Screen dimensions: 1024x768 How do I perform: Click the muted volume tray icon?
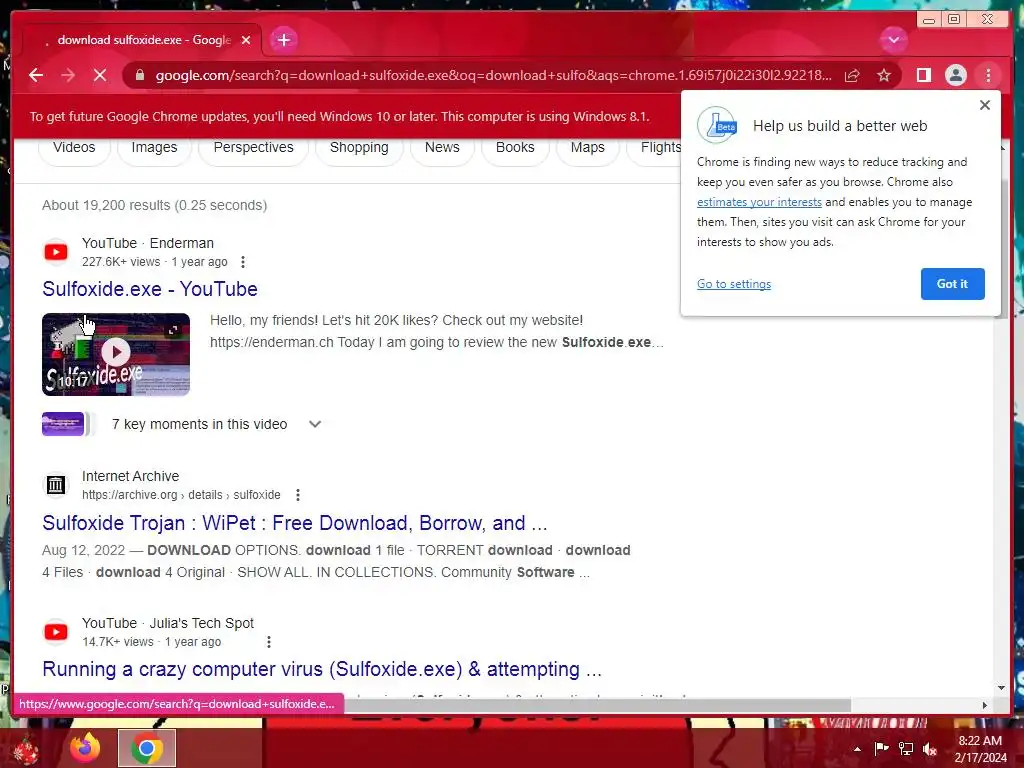point(930,748)
